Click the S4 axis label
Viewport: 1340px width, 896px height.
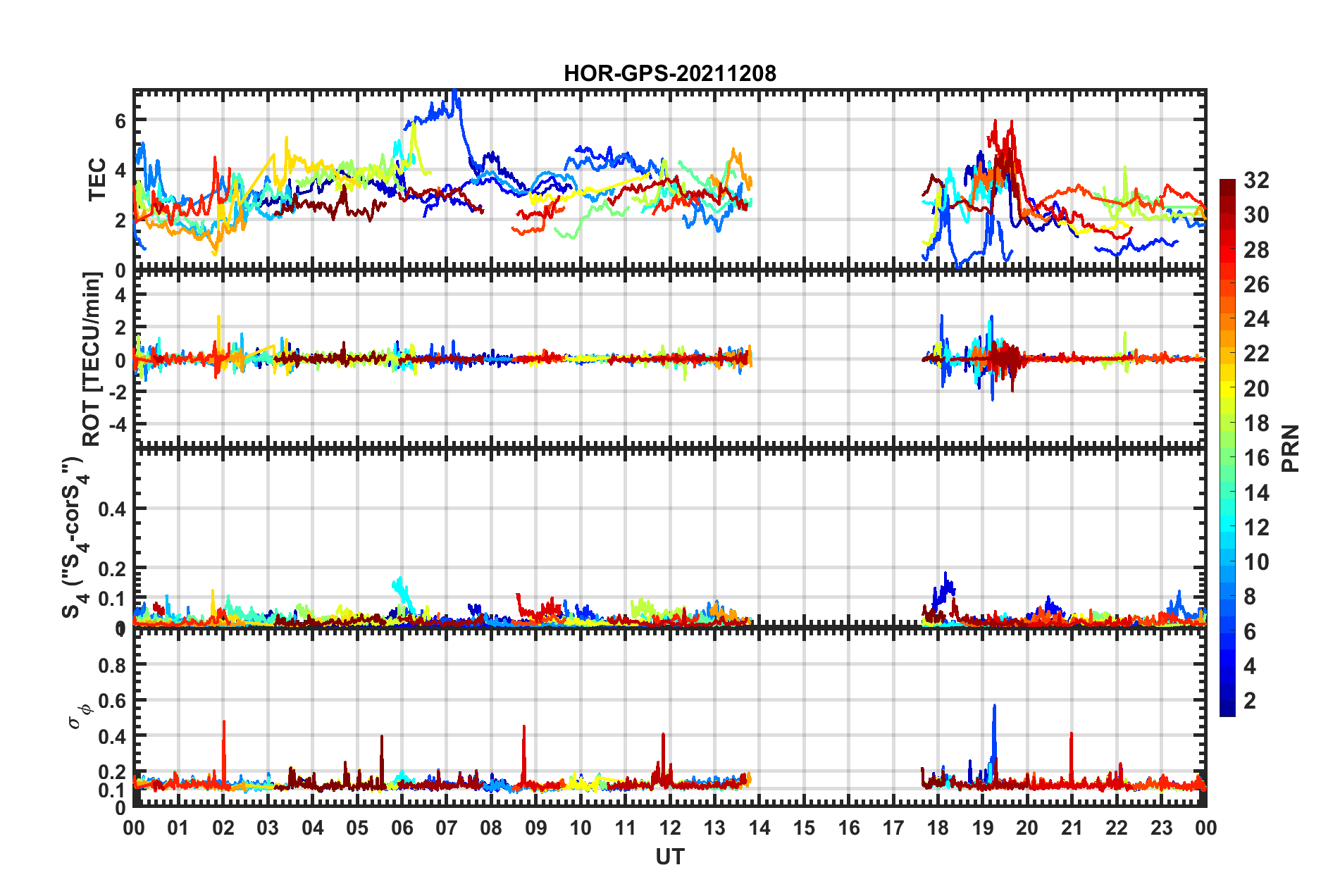click(75, 537)
